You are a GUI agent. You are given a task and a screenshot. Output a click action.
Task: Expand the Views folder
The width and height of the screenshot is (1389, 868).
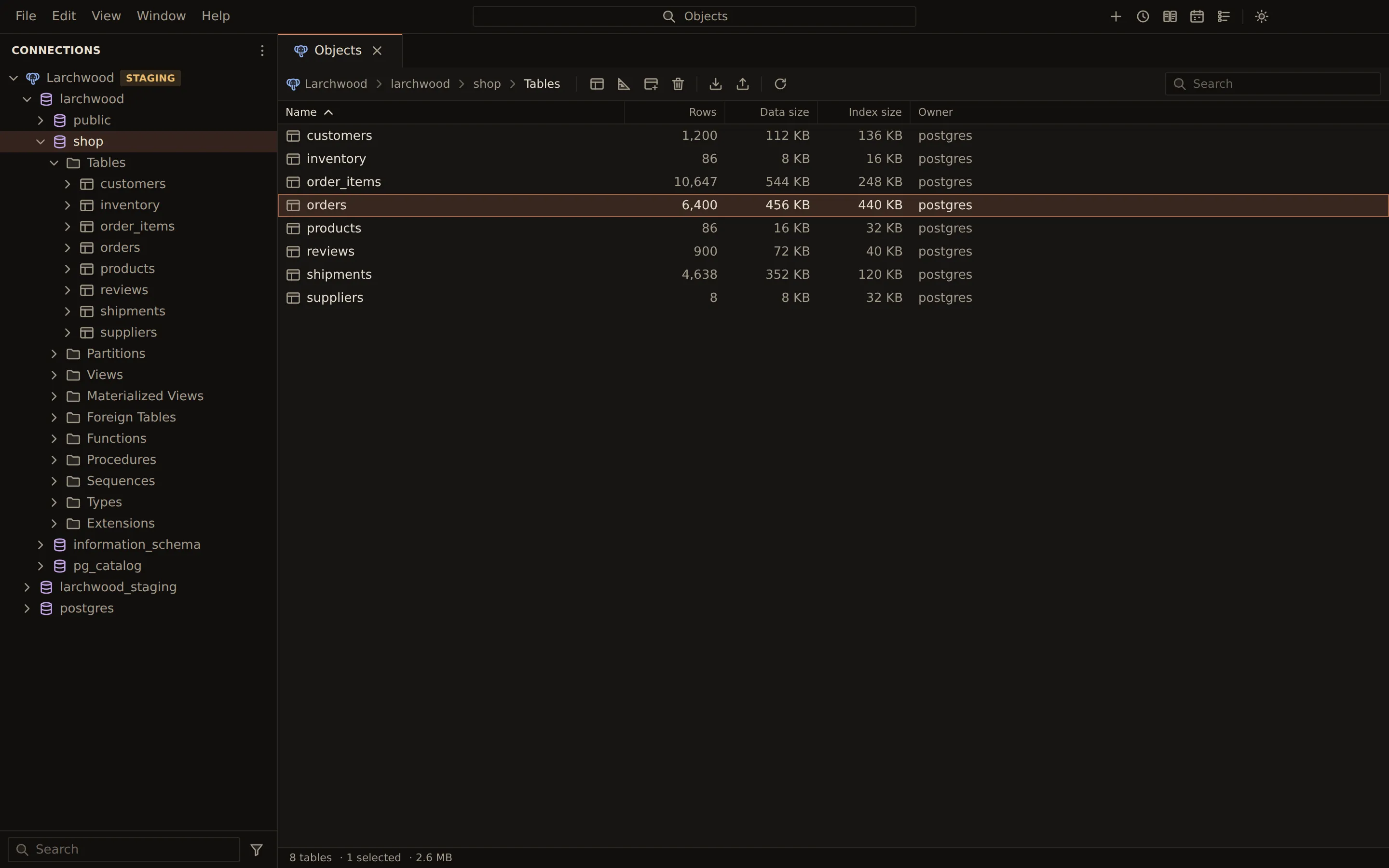point(54,375)
